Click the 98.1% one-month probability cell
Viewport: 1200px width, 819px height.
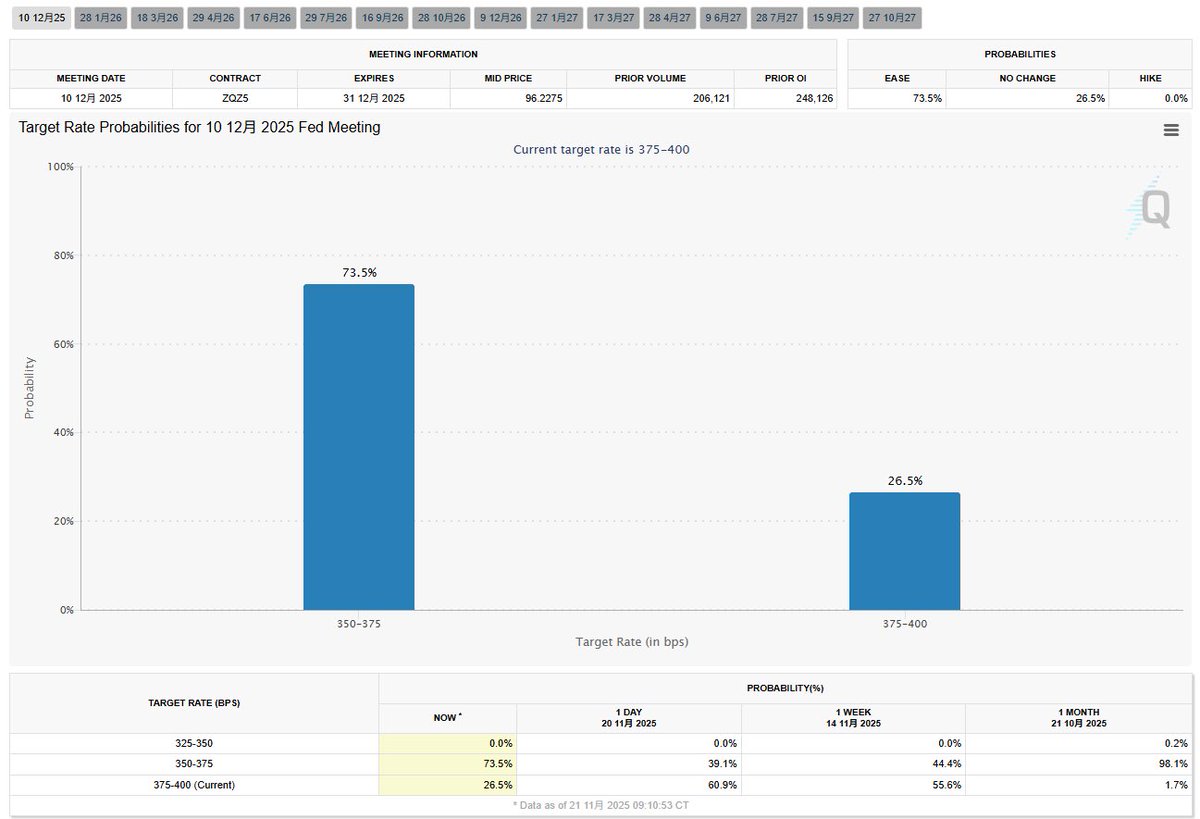tap(1078, 763)
